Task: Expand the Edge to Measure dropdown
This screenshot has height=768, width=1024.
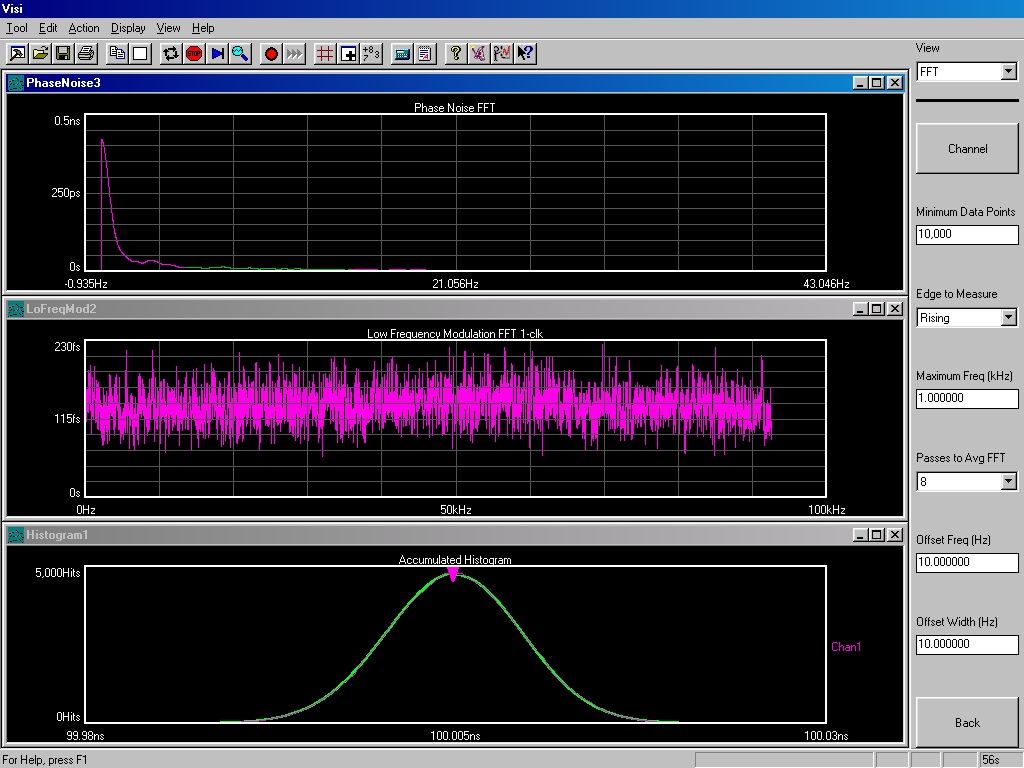Action: click(x=1008, y=317)
